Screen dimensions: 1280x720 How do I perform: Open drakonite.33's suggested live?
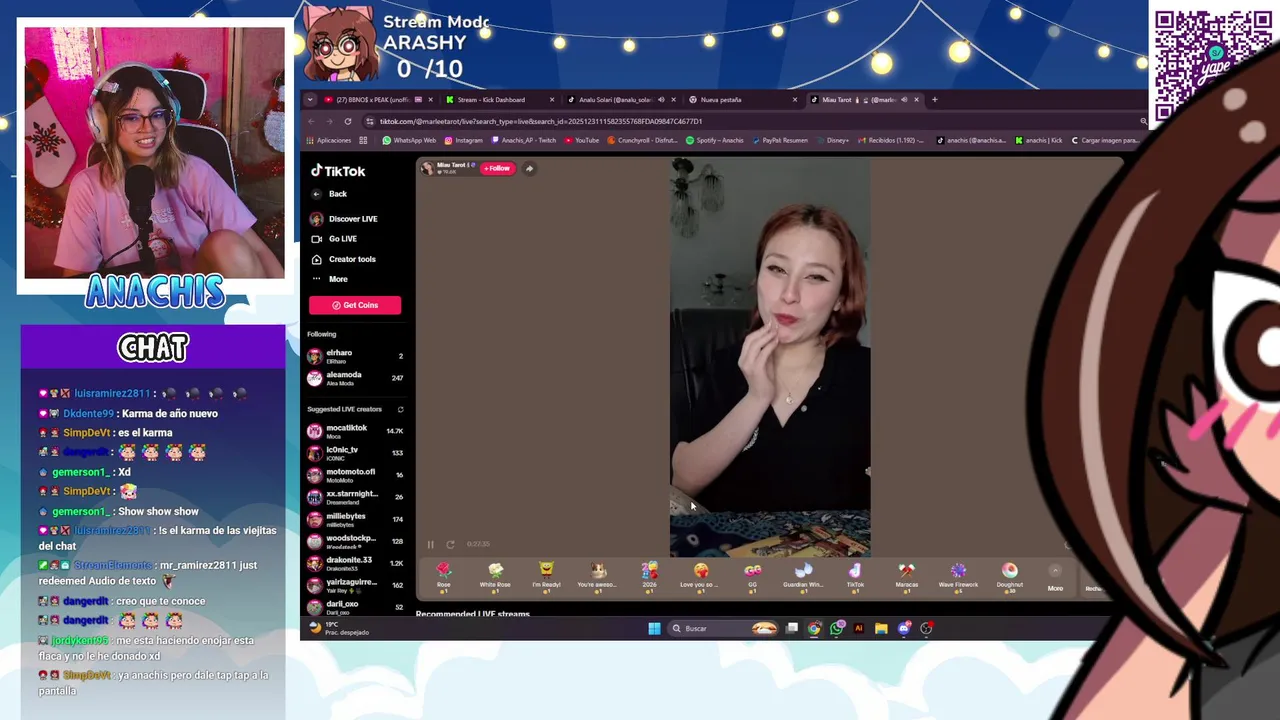(356, 563)
